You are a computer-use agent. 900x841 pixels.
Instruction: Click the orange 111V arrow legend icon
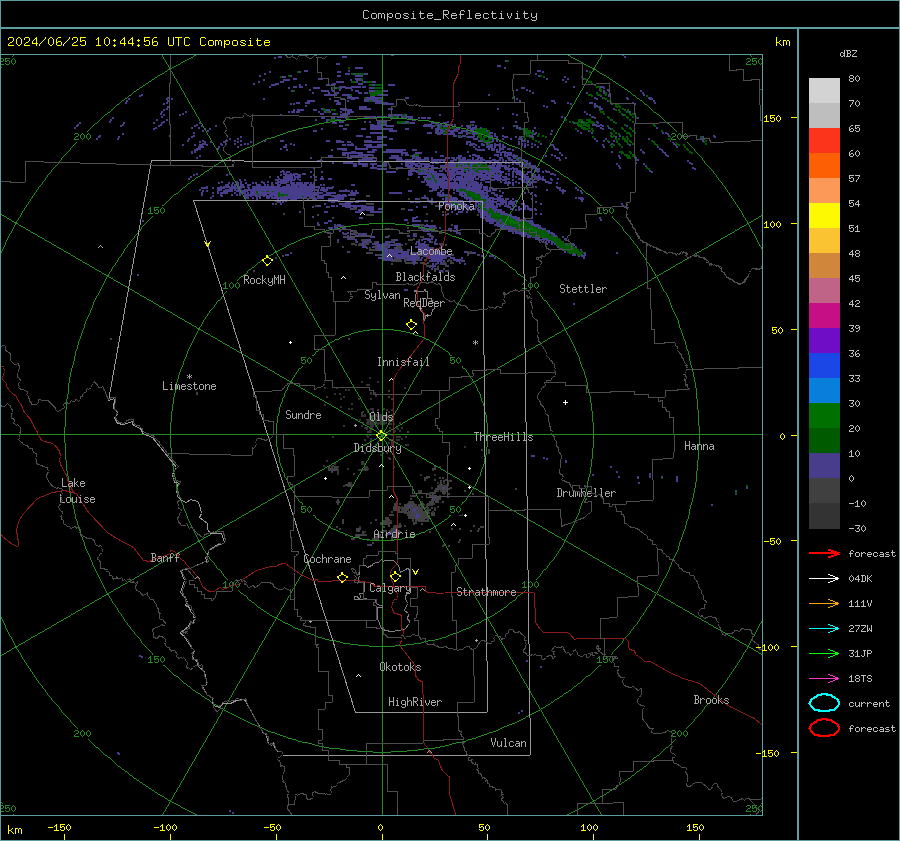coord(824,603)
